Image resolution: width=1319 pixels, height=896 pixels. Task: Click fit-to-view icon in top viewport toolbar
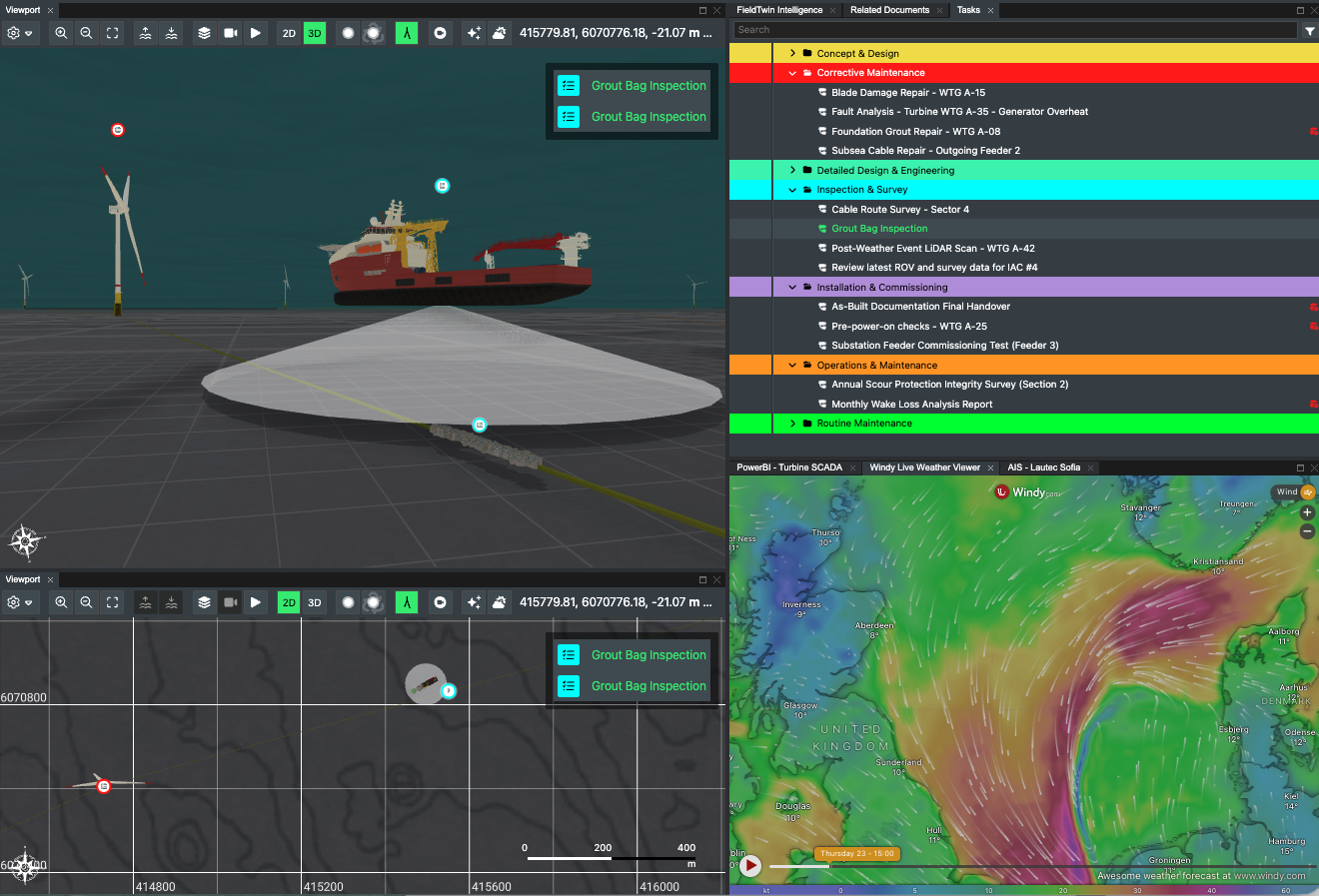(112, 33)
